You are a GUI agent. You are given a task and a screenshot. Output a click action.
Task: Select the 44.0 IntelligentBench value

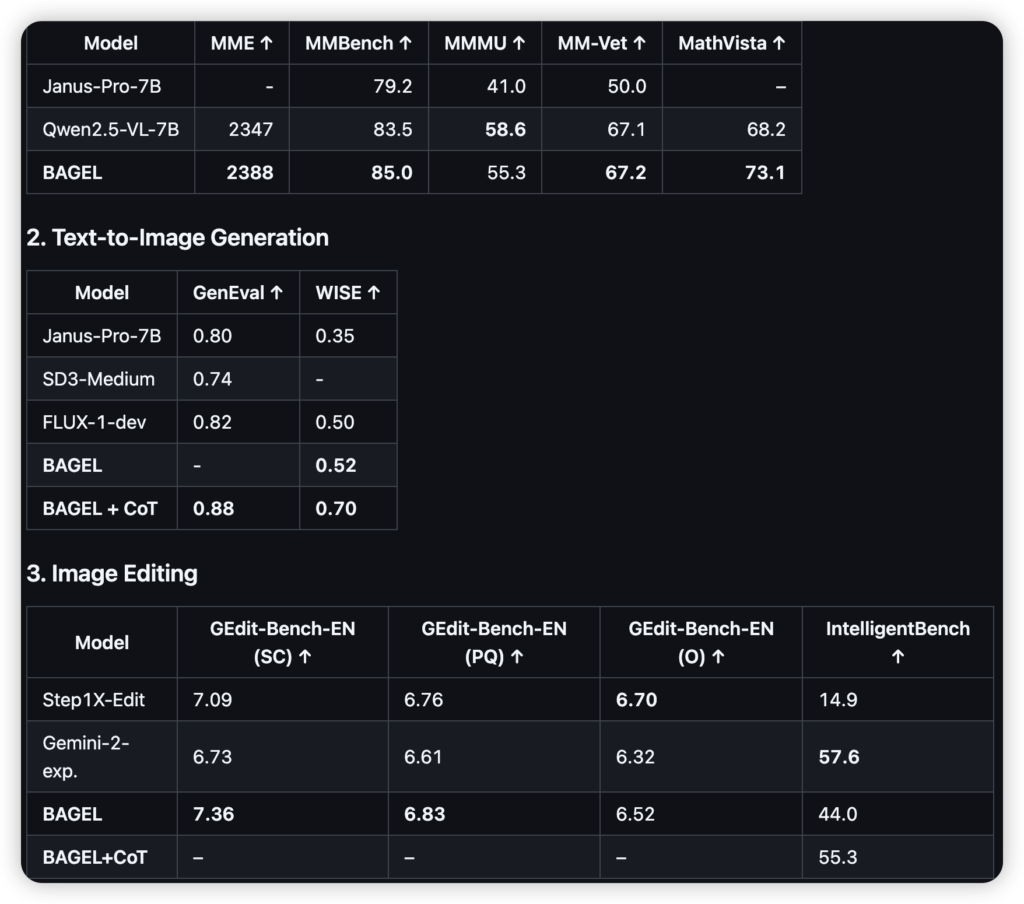(x=838, y=814)
